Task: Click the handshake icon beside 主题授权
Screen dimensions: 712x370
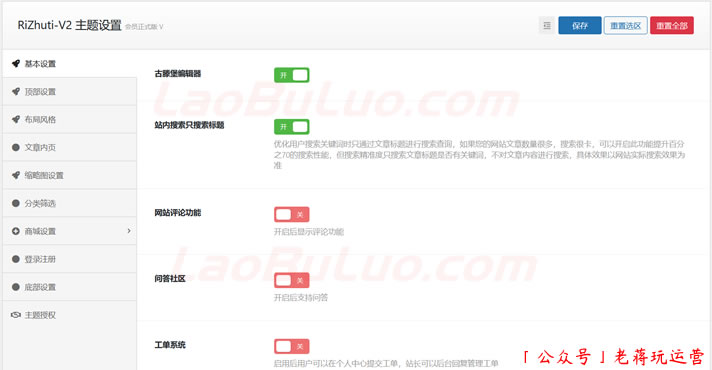Action: point(16,315)
